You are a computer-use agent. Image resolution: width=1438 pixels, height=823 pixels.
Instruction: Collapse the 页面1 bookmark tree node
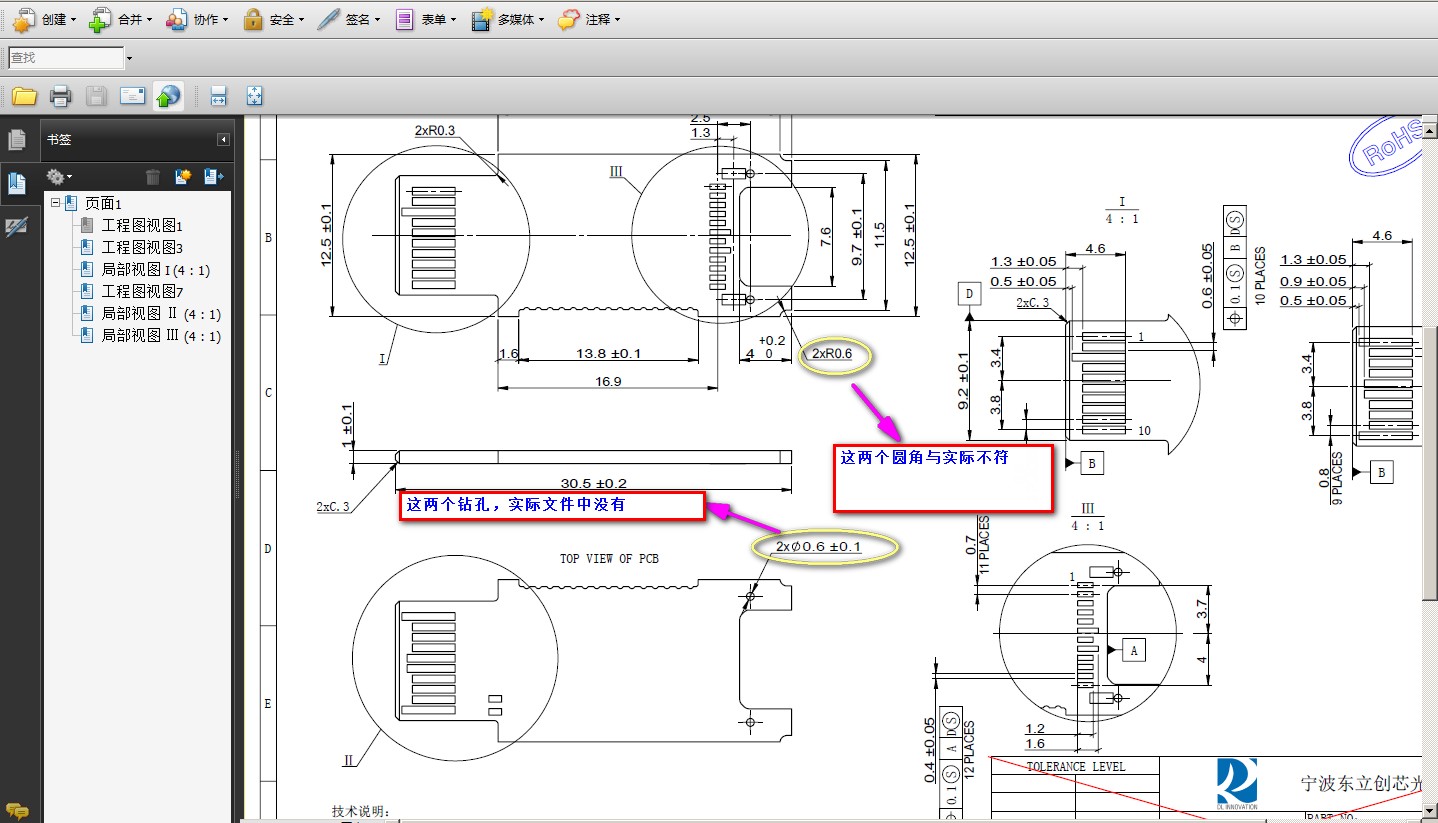(x=56, y=203)
